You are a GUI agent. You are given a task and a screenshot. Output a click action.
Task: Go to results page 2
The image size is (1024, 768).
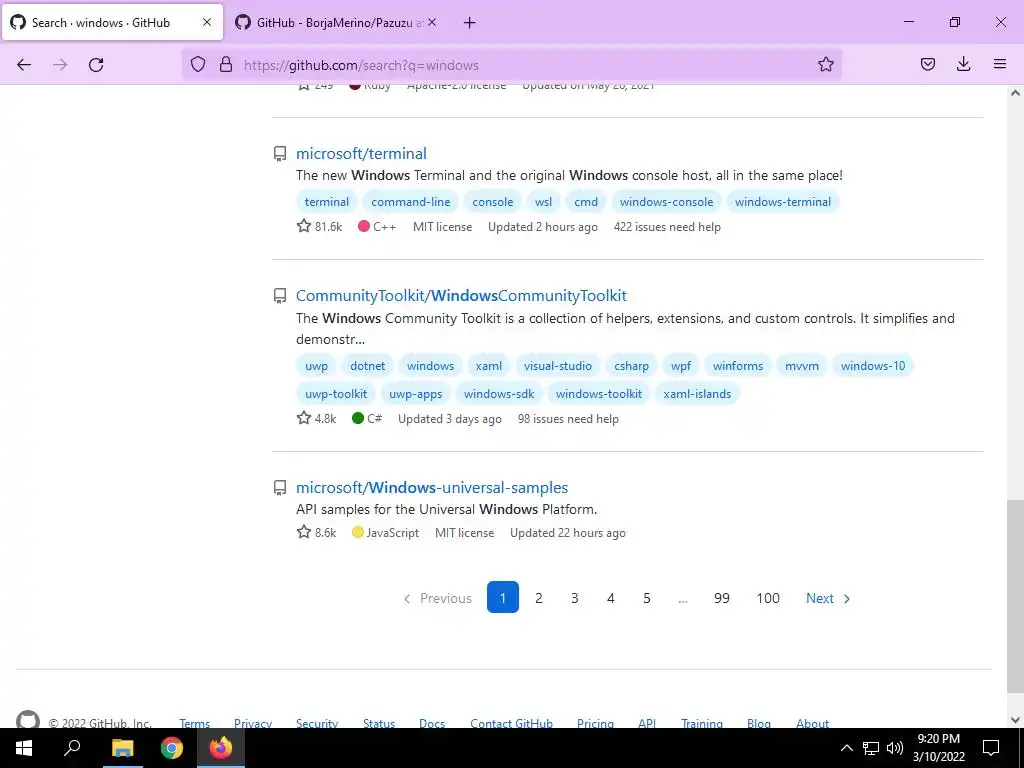point(539,598)
